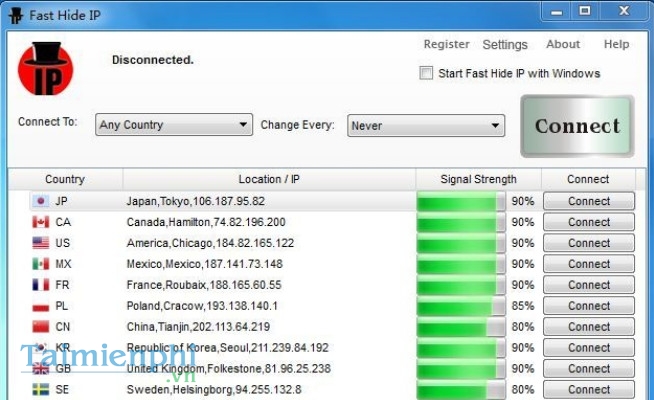Select the United Kingdom,Folkestone,81.96.25.238 entry
Viewport: 654px width, 400px height.
click(229, 368)
